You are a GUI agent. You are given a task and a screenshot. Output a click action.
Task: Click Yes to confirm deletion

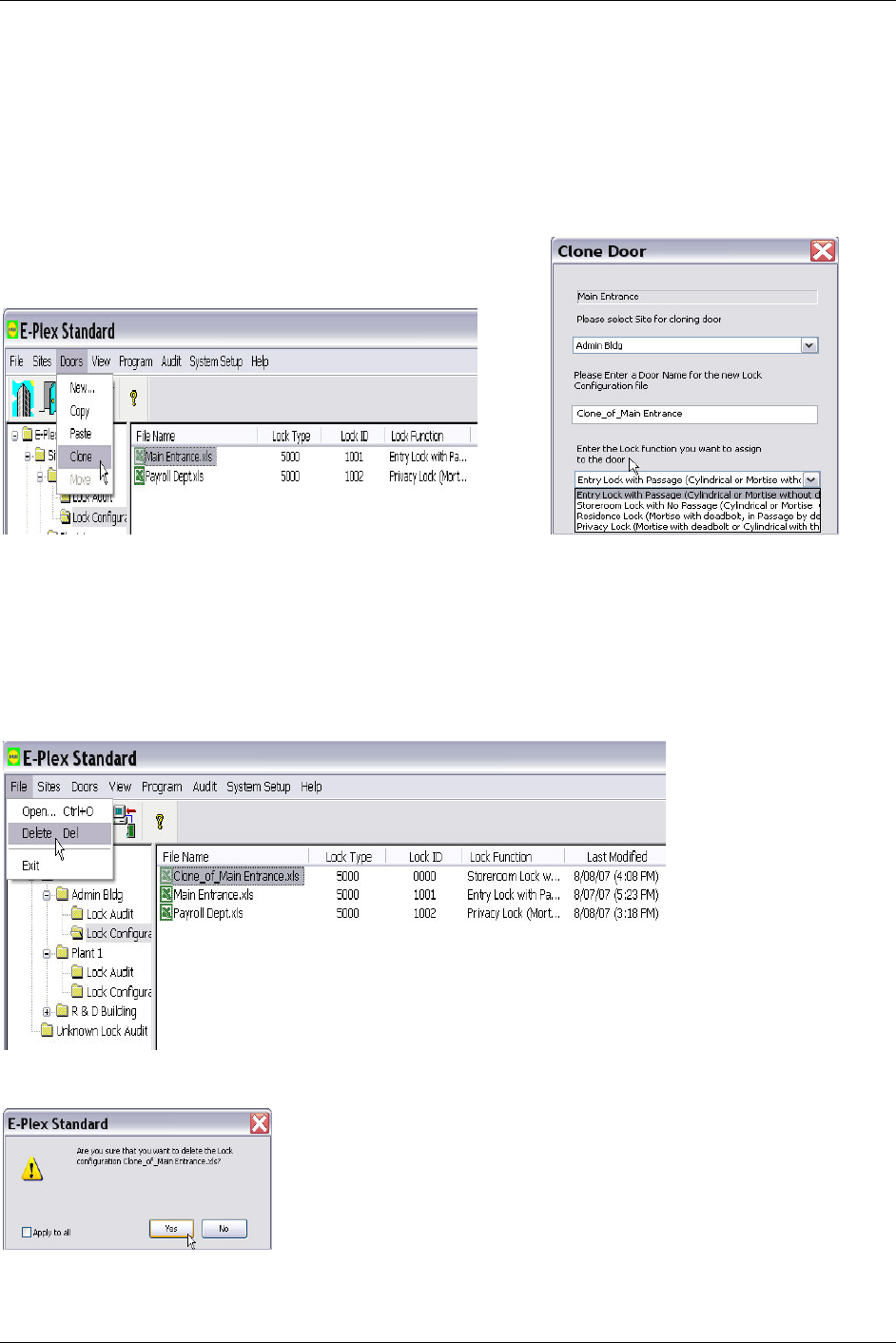click(171, 1229)
